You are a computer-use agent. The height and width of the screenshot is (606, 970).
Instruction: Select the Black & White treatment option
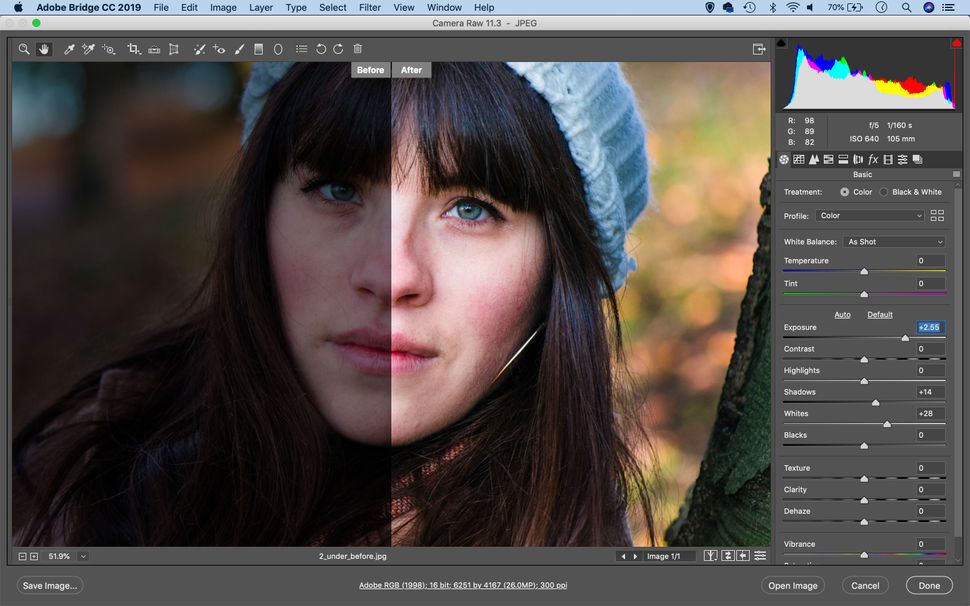tap(886, 192)
